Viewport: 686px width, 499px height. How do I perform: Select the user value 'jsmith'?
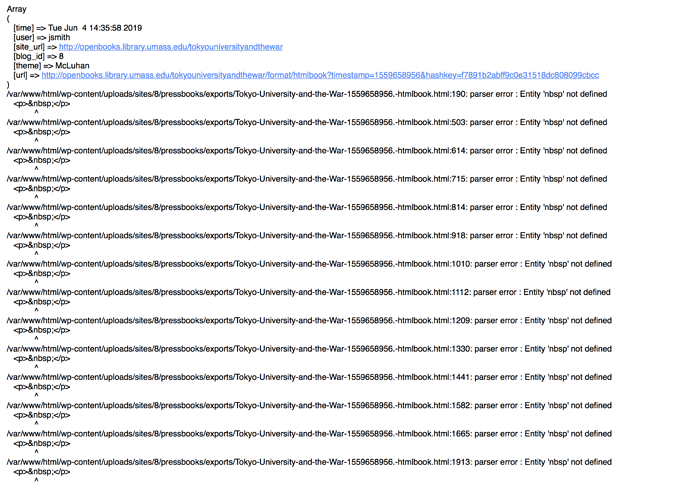[59, 38]
